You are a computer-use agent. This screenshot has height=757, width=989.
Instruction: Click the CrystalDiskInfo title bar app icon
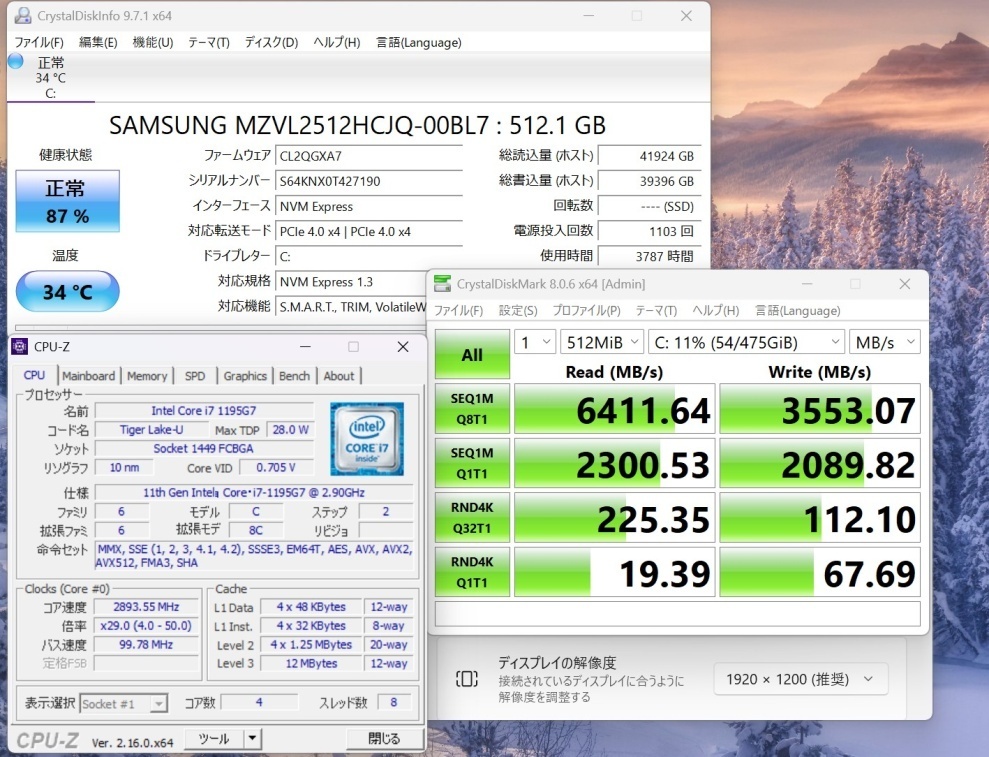click(23, 15)
